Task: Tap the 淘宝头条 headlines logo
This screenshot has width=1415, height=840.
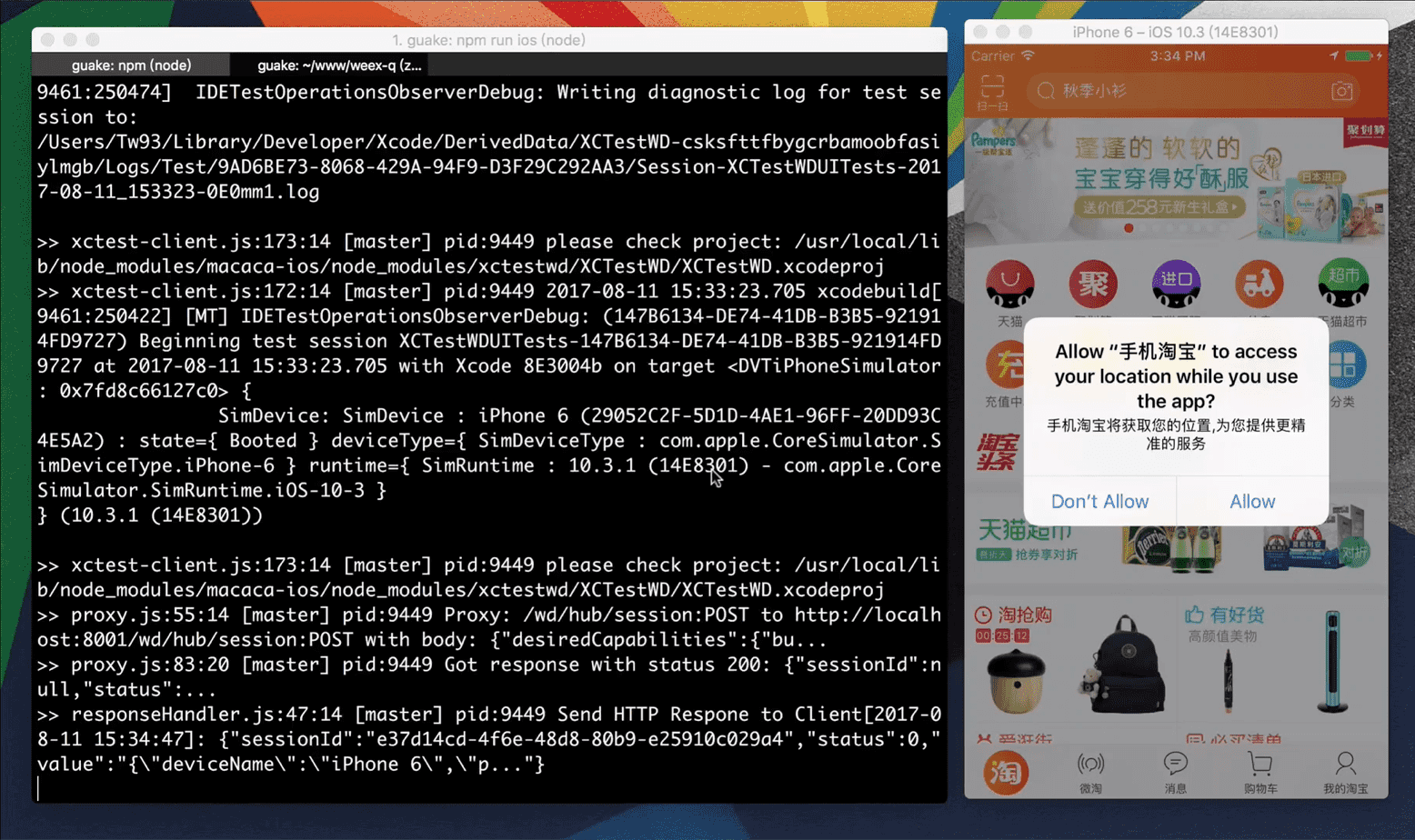Action: (x=998, y=452)
